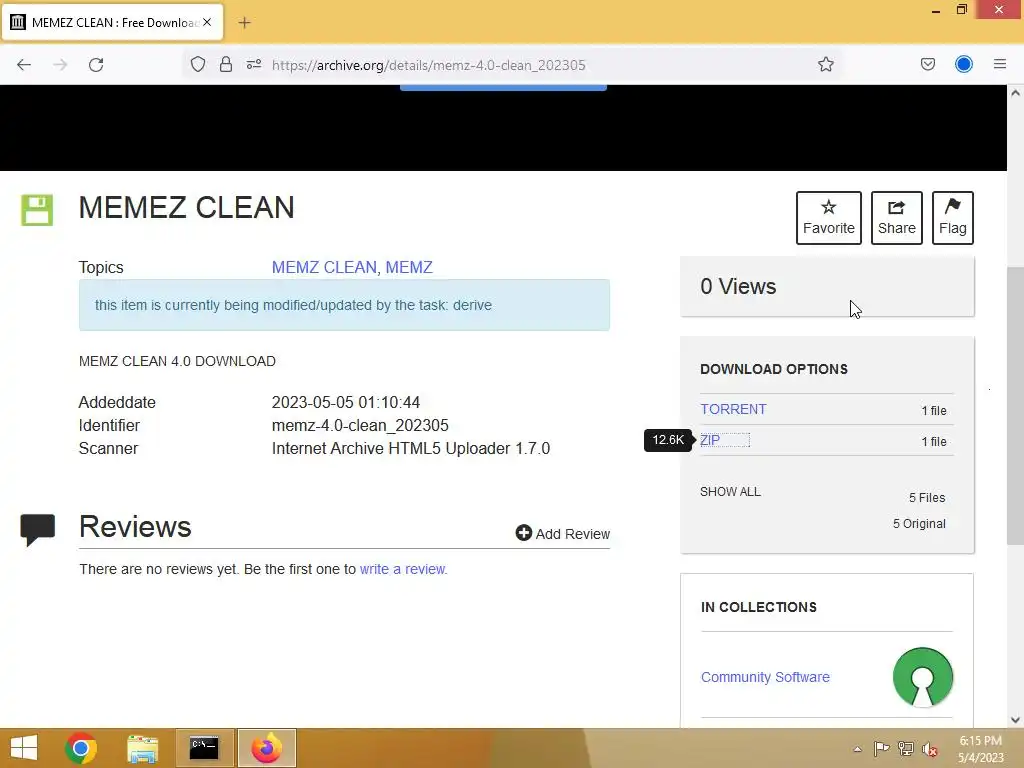Click the browser Forward arrow

[x=60, y=65]
